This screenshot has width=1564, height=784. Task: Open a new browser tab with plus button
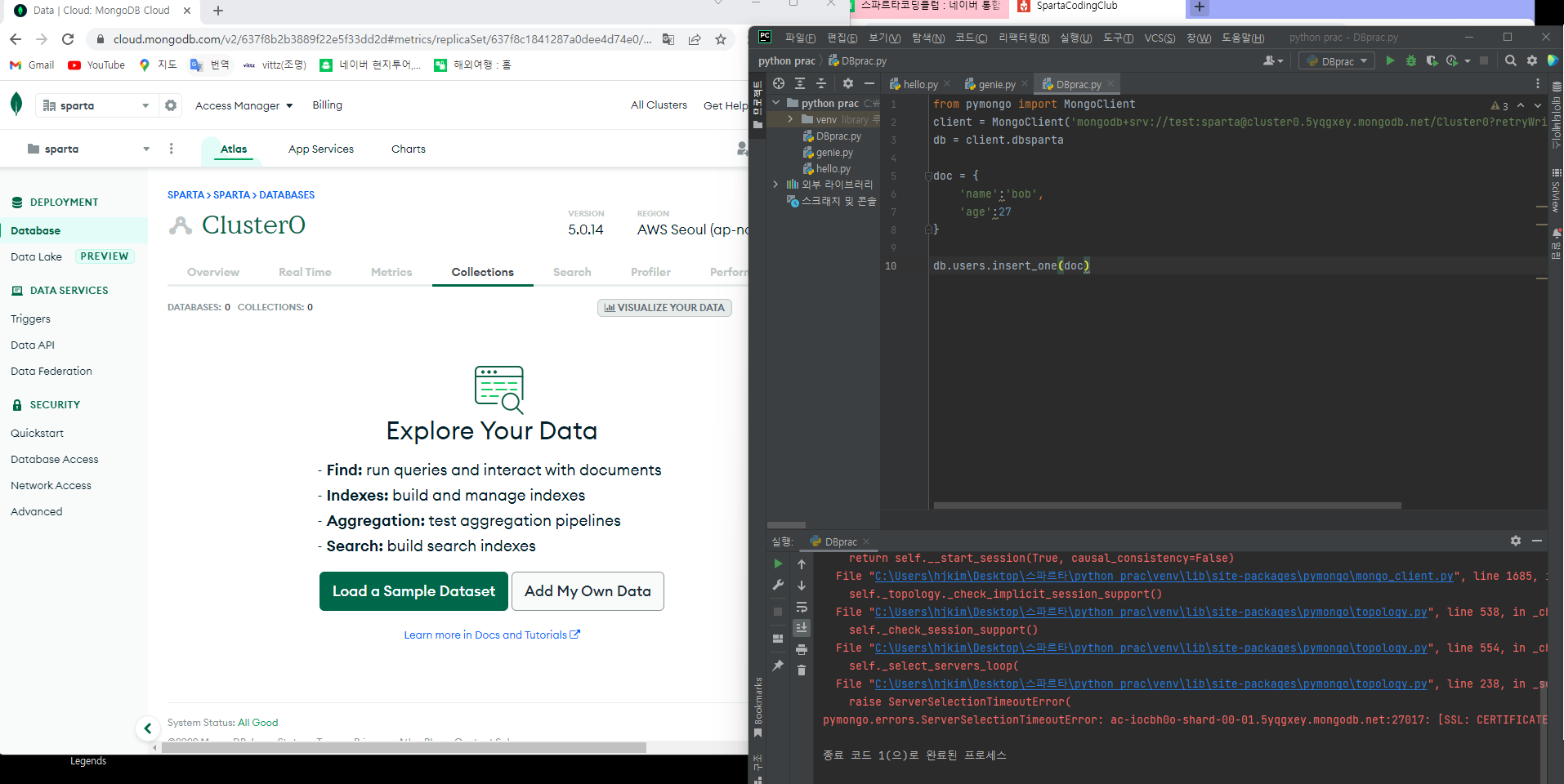[x=218, y=11]
